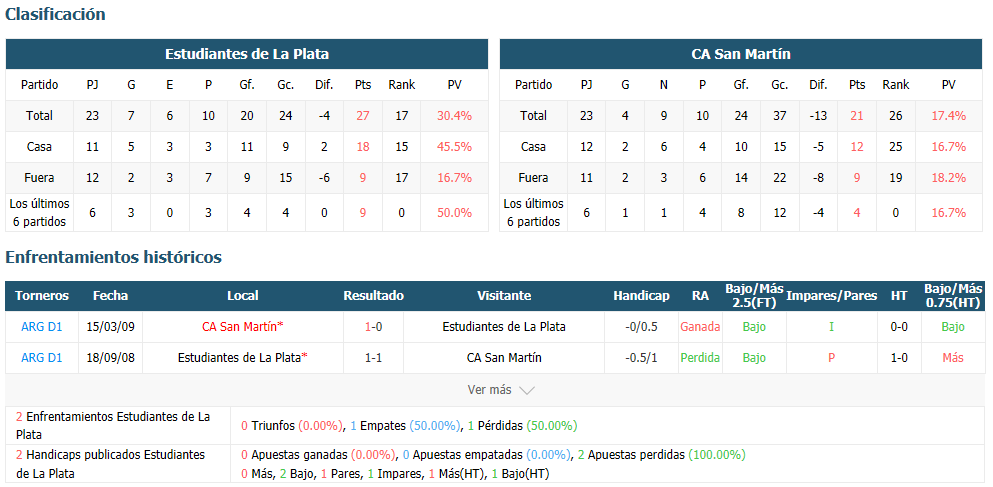
Task: Click the Estudiantes de La Plata table header
Action: click(x=247, y=54)
